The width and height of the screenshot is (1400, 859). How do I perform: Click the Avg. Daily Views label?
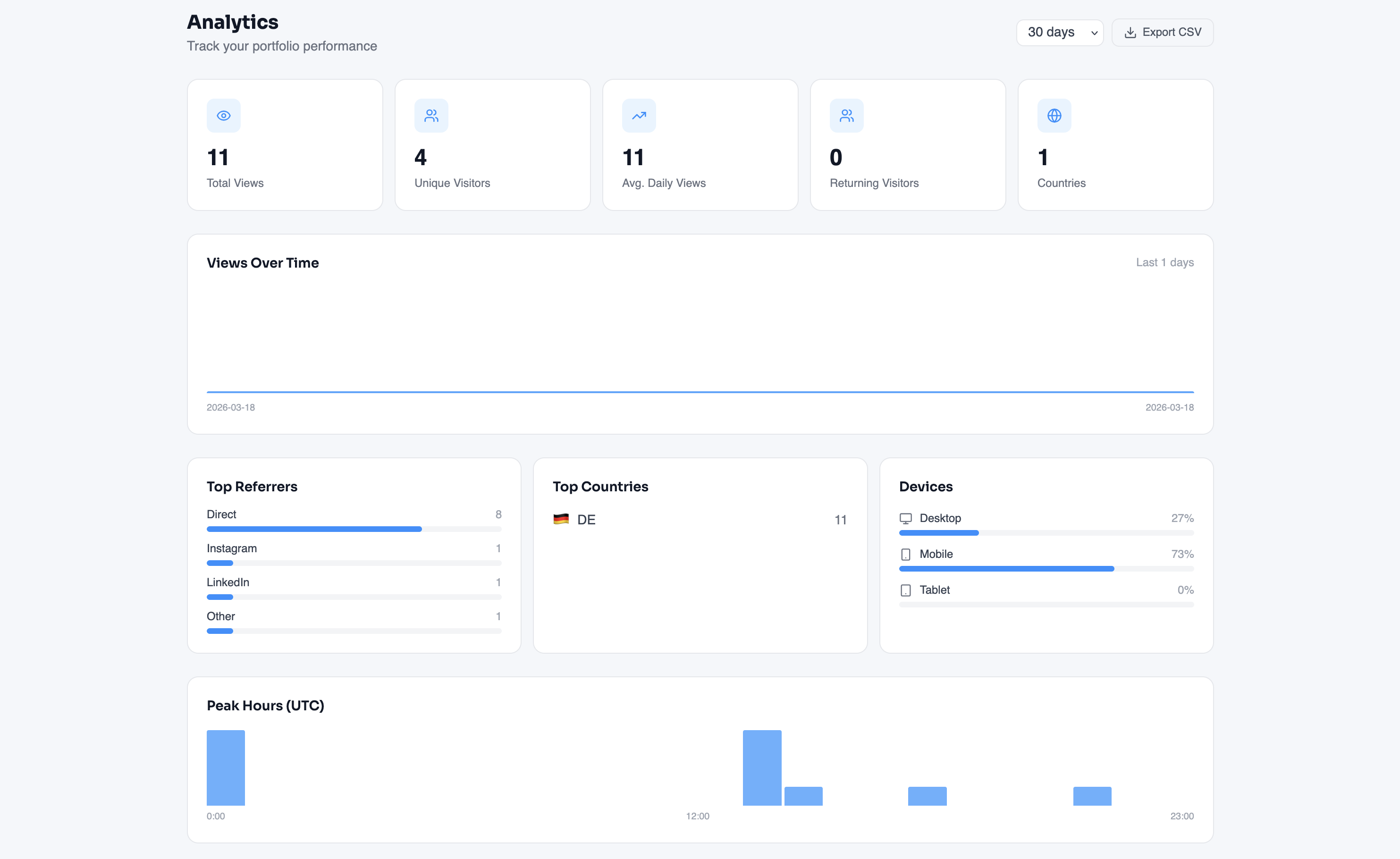point(664,183)
